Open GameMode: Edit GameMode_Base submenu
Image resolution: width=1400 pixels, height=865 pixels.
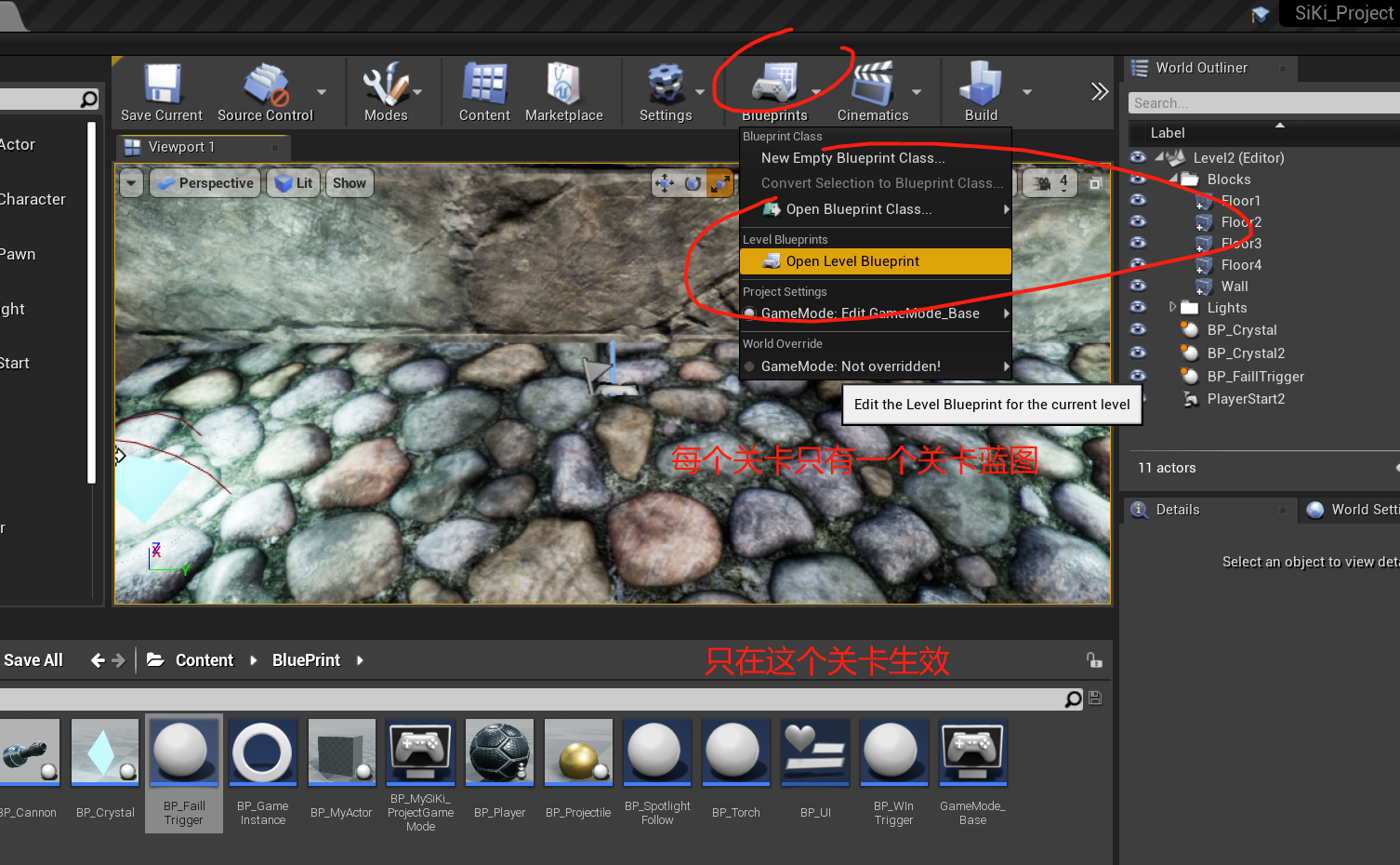[876, 313]
